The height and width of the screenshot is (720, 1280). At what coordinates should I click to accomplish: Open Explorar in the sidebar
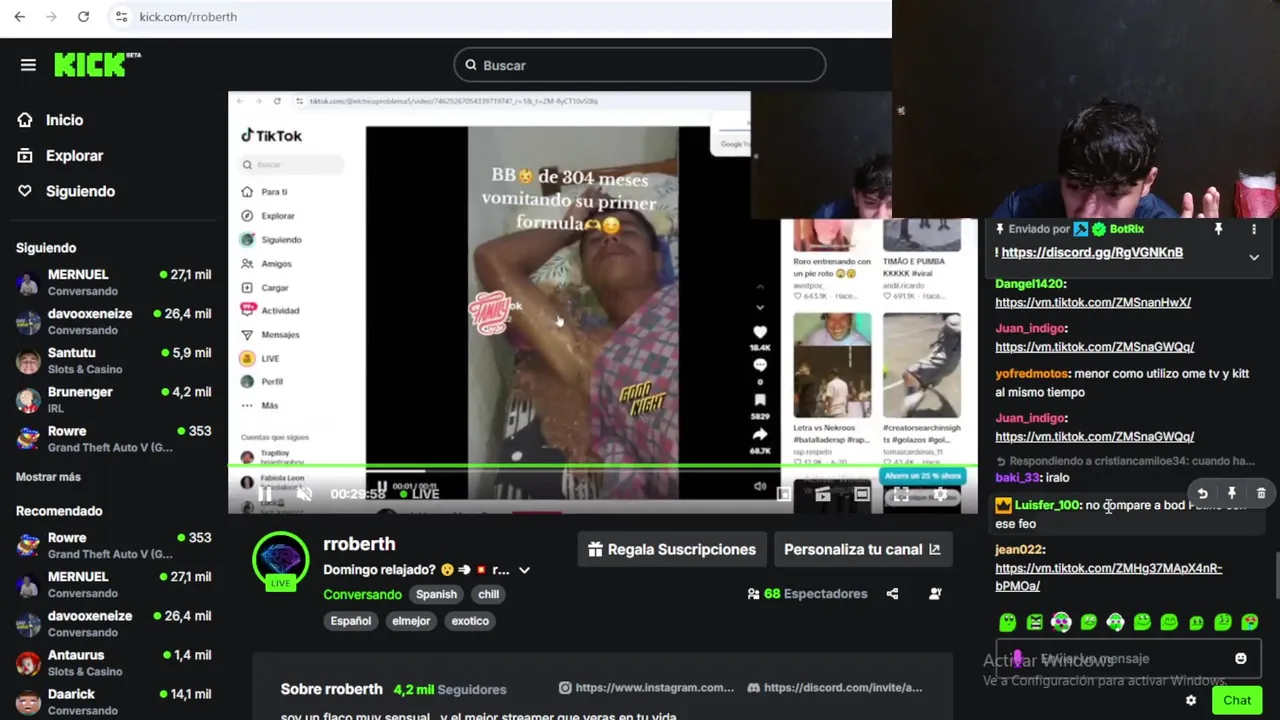pyautogui.click(x=74, y=156)
